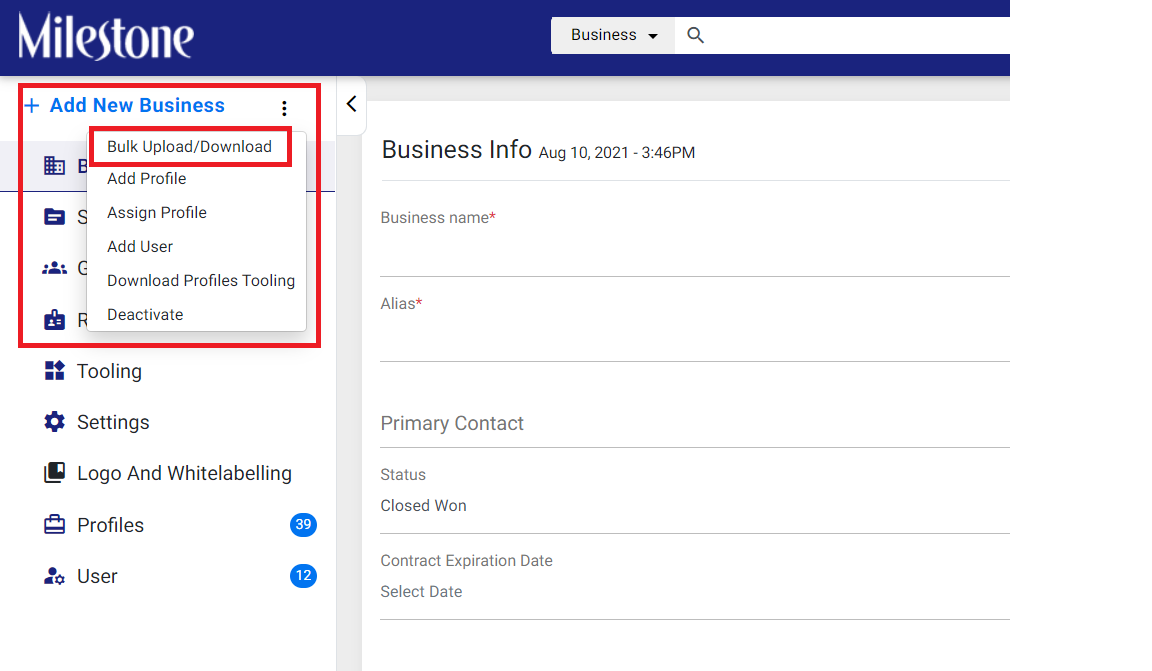Viewport: 1152px width, 671px height.
Task: Select Download Profiles Tooling option
Action: (x=201, y=281)
